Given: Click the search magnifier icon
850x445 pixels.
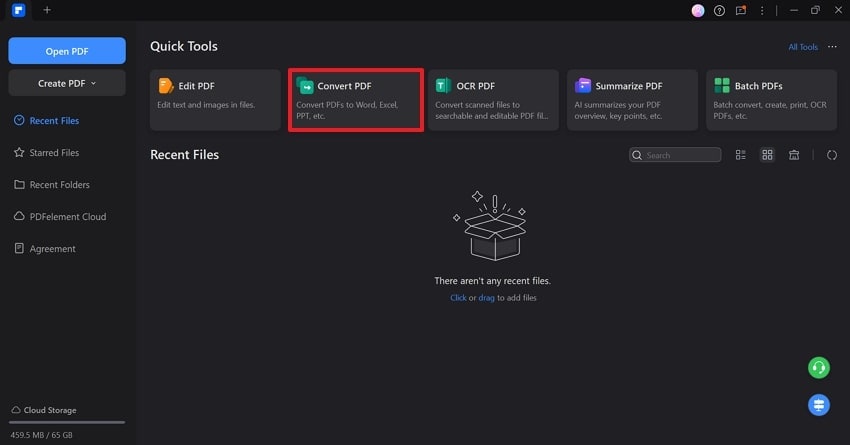Looking at the screenshot, I should coord(637,155).
